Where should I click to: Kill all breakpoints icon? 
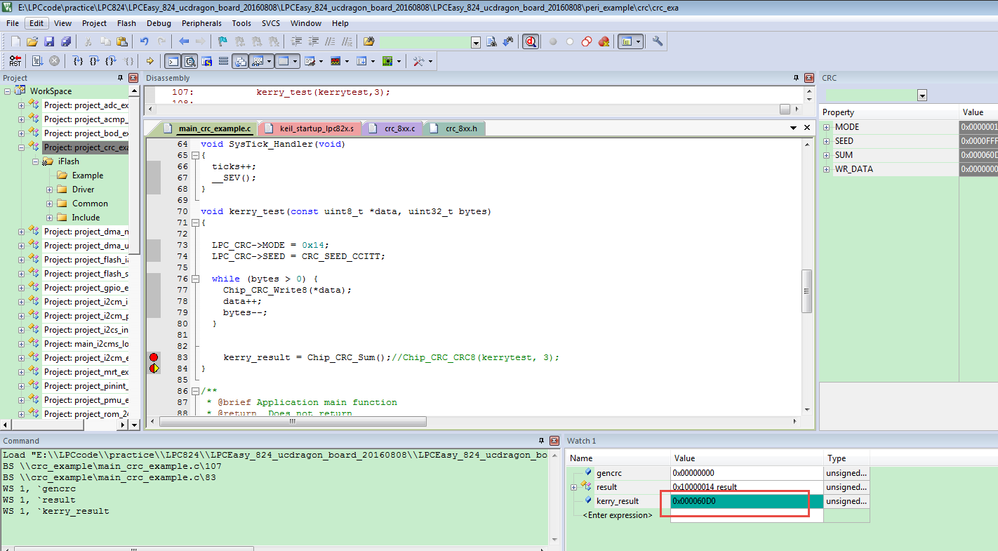(603, 41)
